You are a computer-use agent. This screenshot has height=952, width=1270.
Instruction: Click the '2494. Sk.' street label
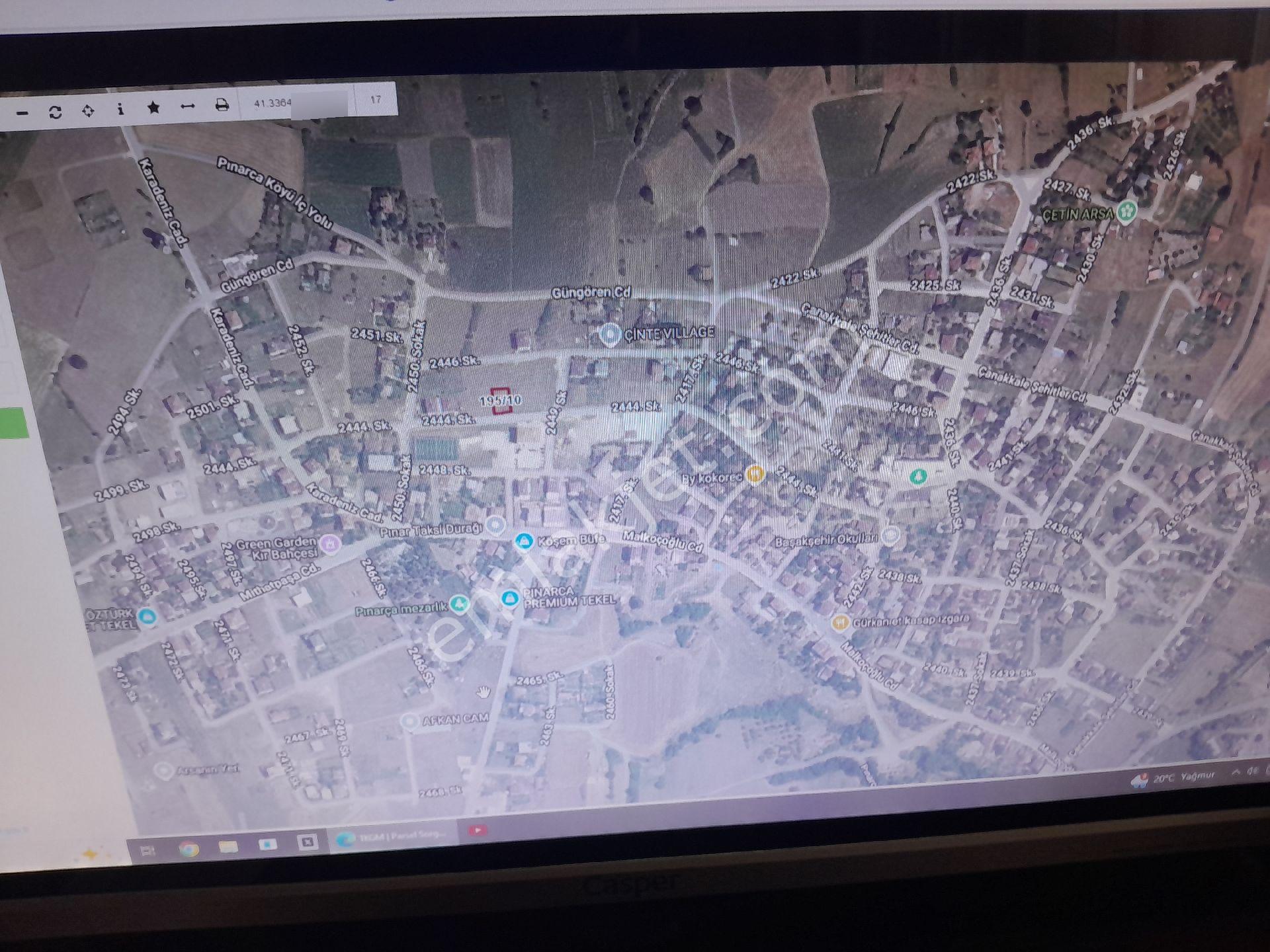point(125,413)
